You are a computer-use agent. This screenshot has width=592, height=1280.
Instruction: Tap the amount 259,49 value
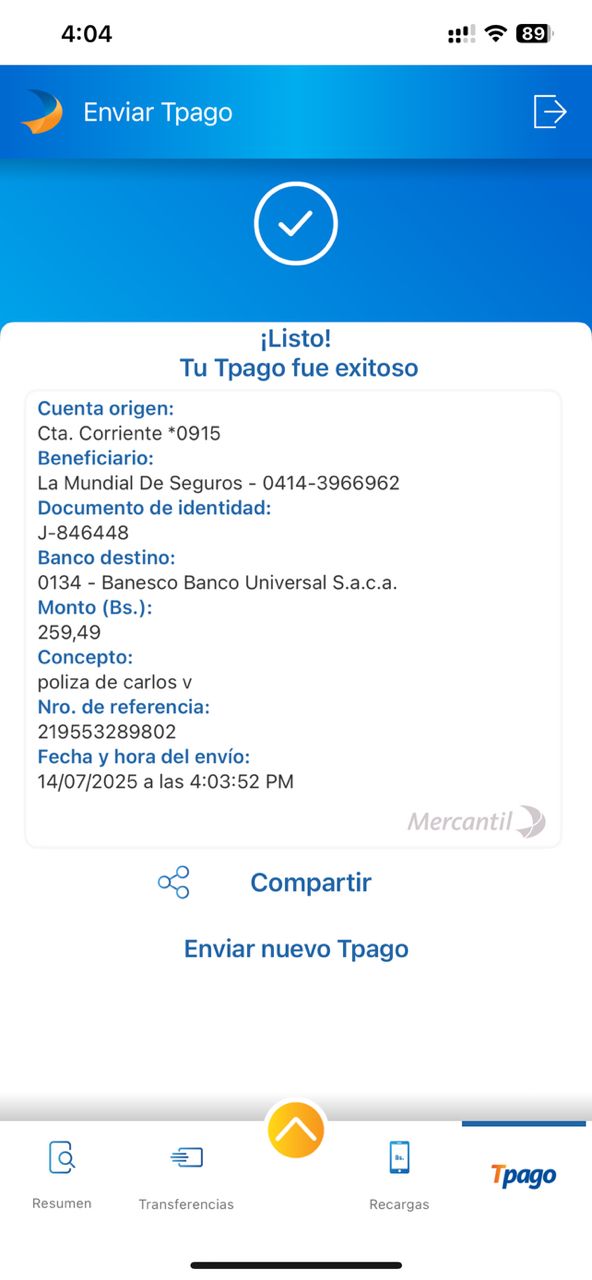pyautogui.click(x=69, y=633)
